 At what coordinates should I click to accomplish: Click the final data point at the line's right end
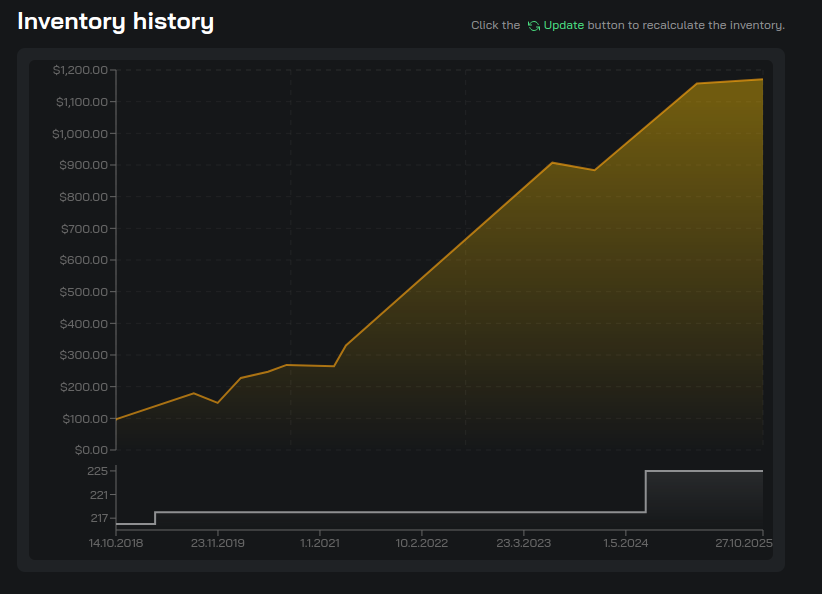pyautogui.click(x=762, y=79)
